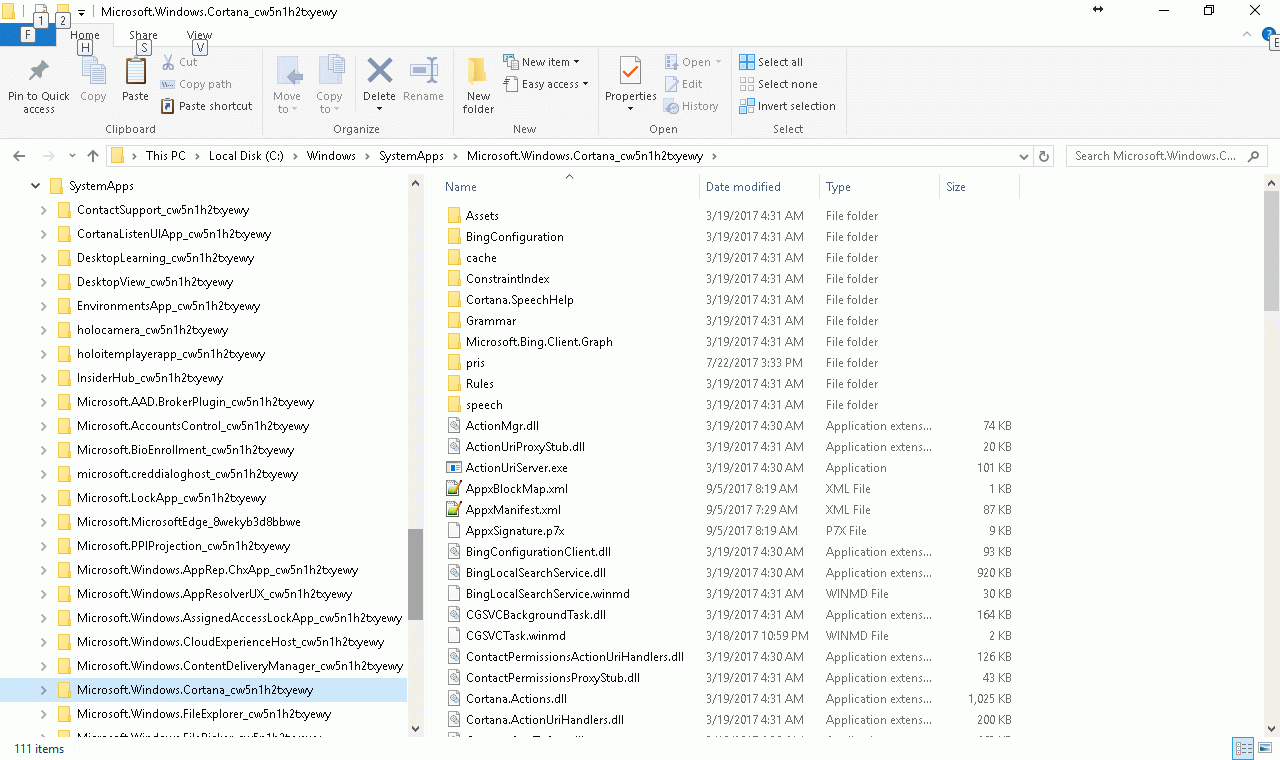Navigate to This PC in the breadcrumb

(x=165, y=156)
